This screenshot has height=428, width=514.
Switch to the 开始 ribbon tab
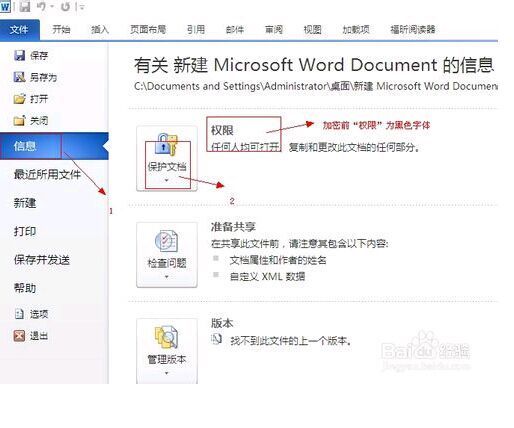click(61, 29)
